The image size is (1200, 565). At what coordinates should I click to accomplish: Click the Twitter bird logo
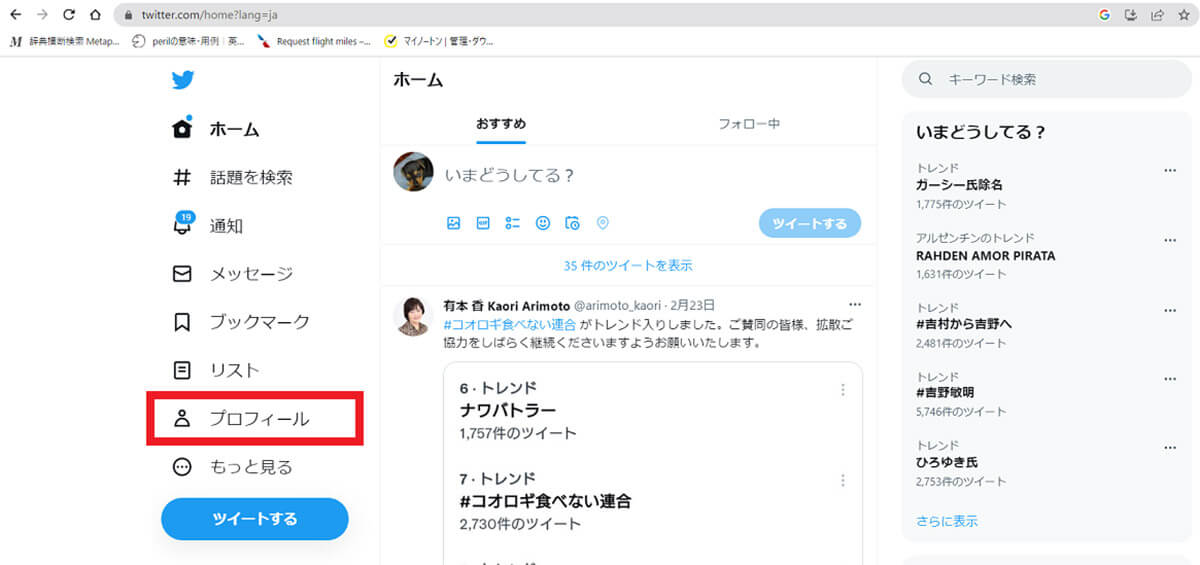(x=182, y=81)
